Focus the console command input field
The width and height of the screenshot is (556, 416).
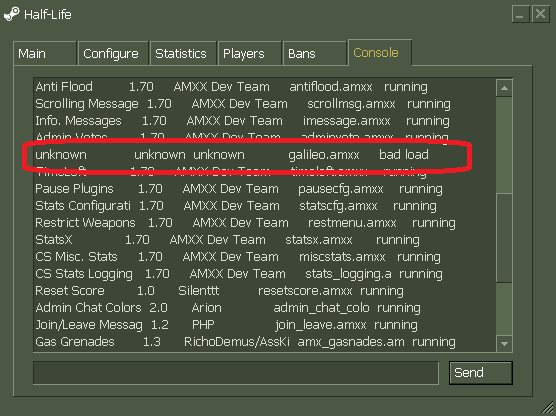[x=236, y=373]
